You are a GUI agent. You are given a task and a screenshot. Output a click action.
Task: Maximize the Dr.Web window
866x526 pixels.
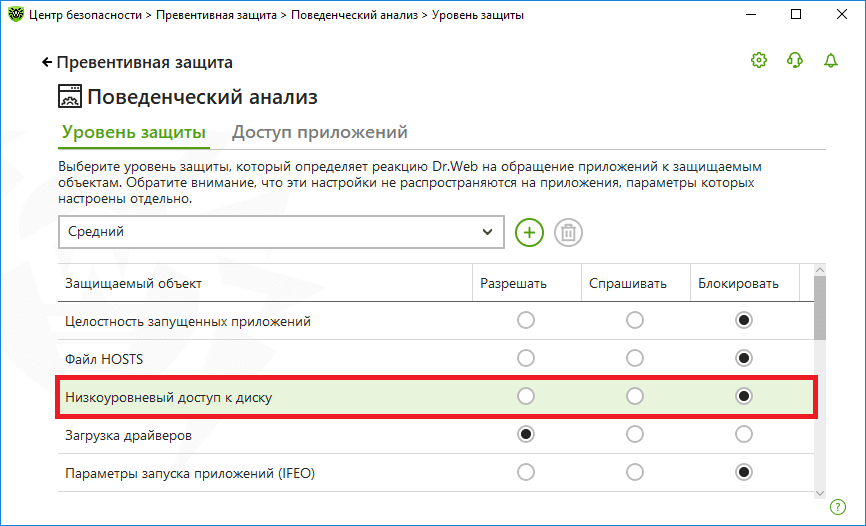(796, 14)
